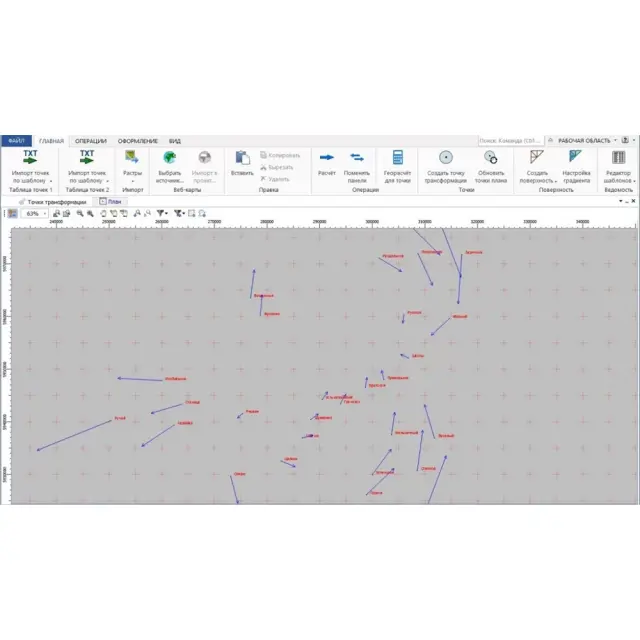Click Import points table 1 TXT icon
The width and height of the screenshot is (640, 640).
30,158
